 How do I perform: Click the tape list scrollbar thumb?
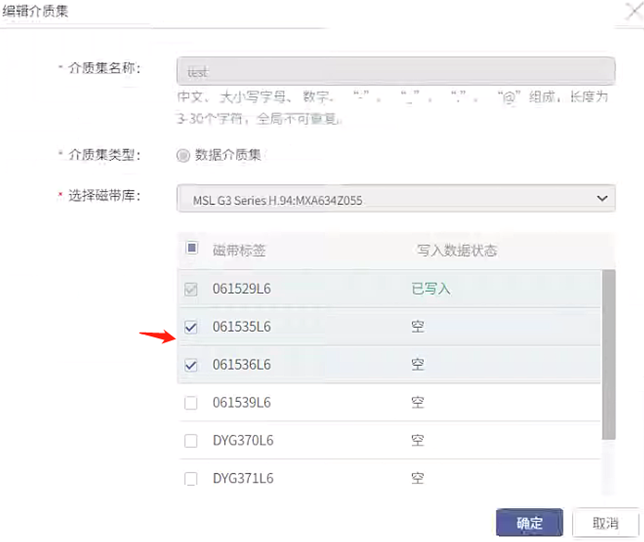(x=609, y=355)
